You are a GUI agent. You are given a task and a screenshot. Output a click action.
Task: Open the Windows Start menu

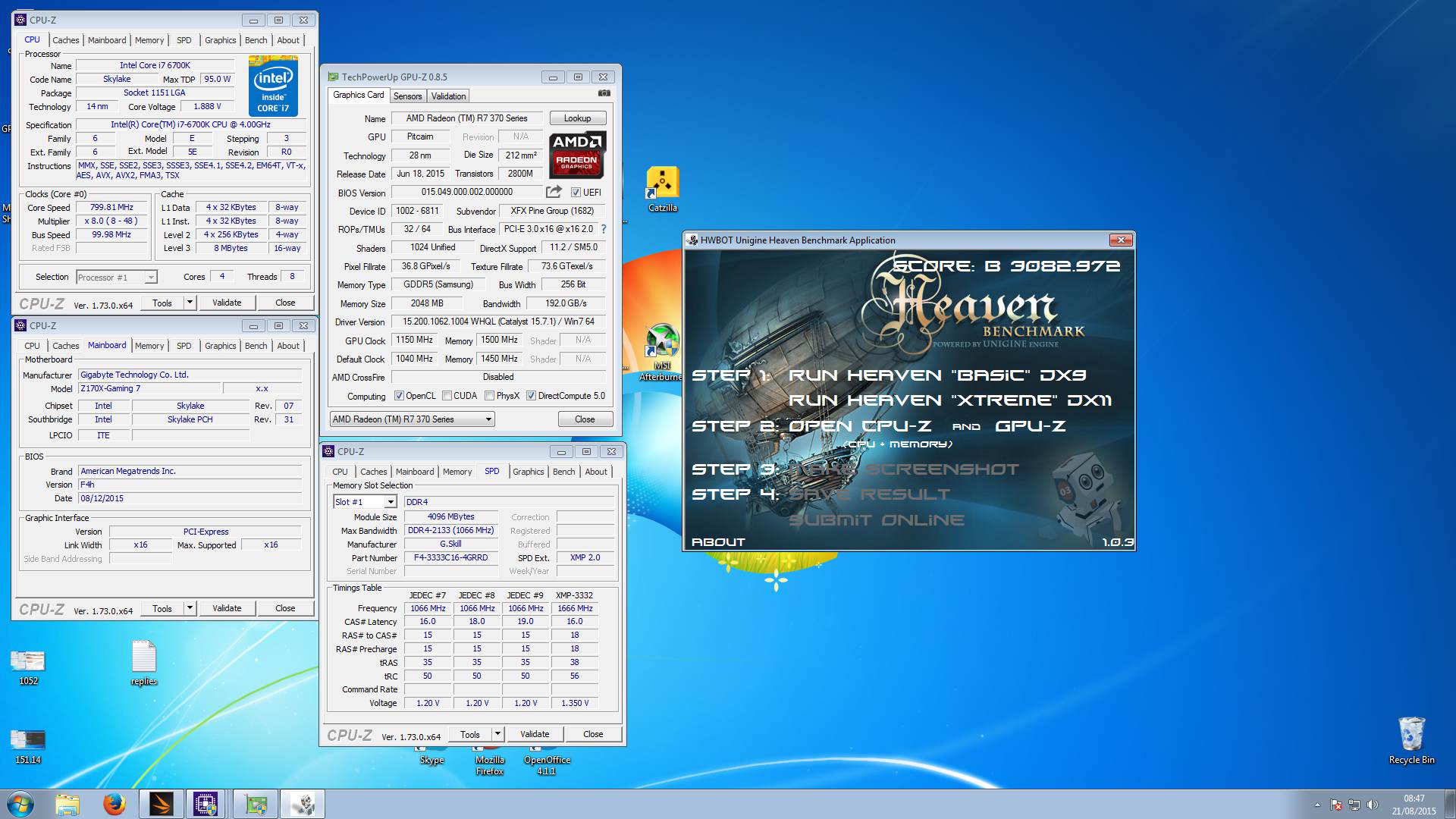point(20,804)
